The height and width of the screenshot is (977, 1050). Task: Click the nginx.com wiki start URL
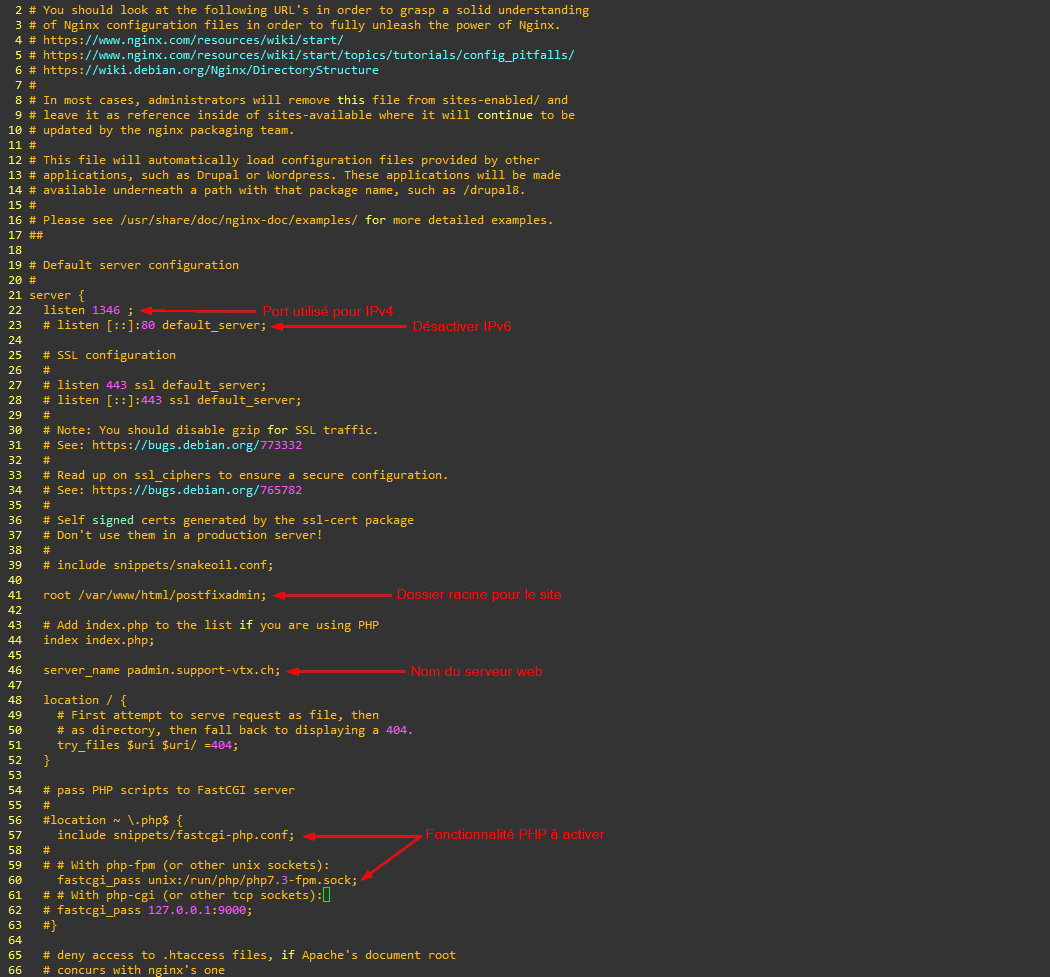click(x=193, y=40)
